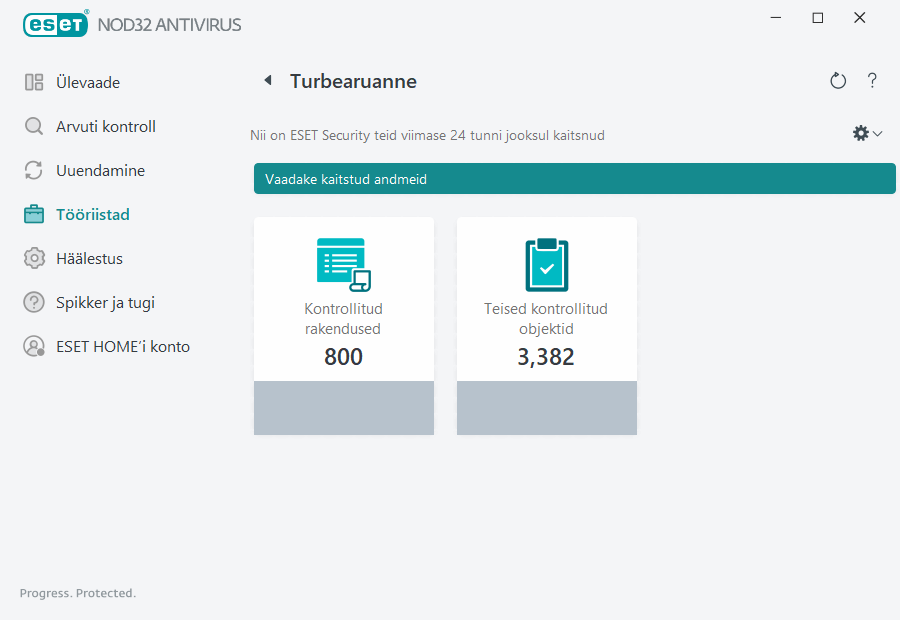Open Spikker ja tugi help section
Image resolution: width=900 pixels, height=620 pixels.
tap(104, 302)
